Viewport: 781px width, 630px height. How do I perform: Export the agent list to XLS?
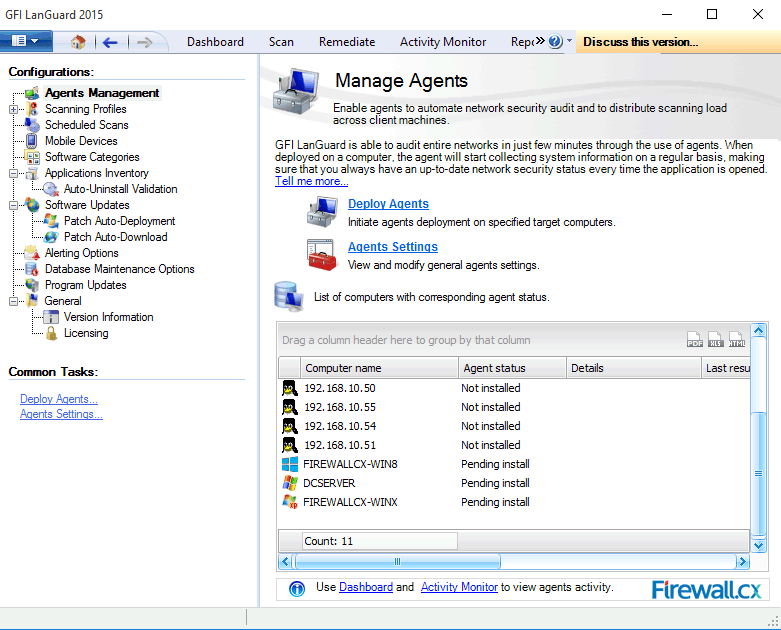point(716,339)
